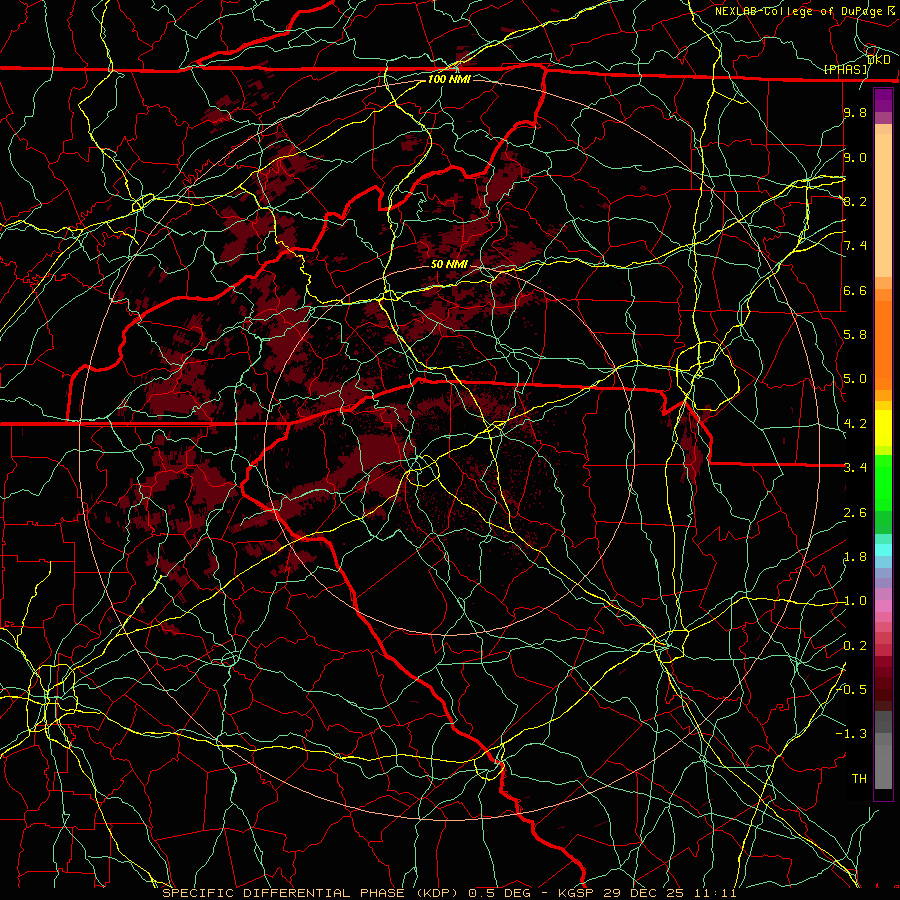Click the SPECIFIC DIFFERENTIAL PHASE (KDP) caption
This screenshot has height=900, width=900.
pos(310,893)
